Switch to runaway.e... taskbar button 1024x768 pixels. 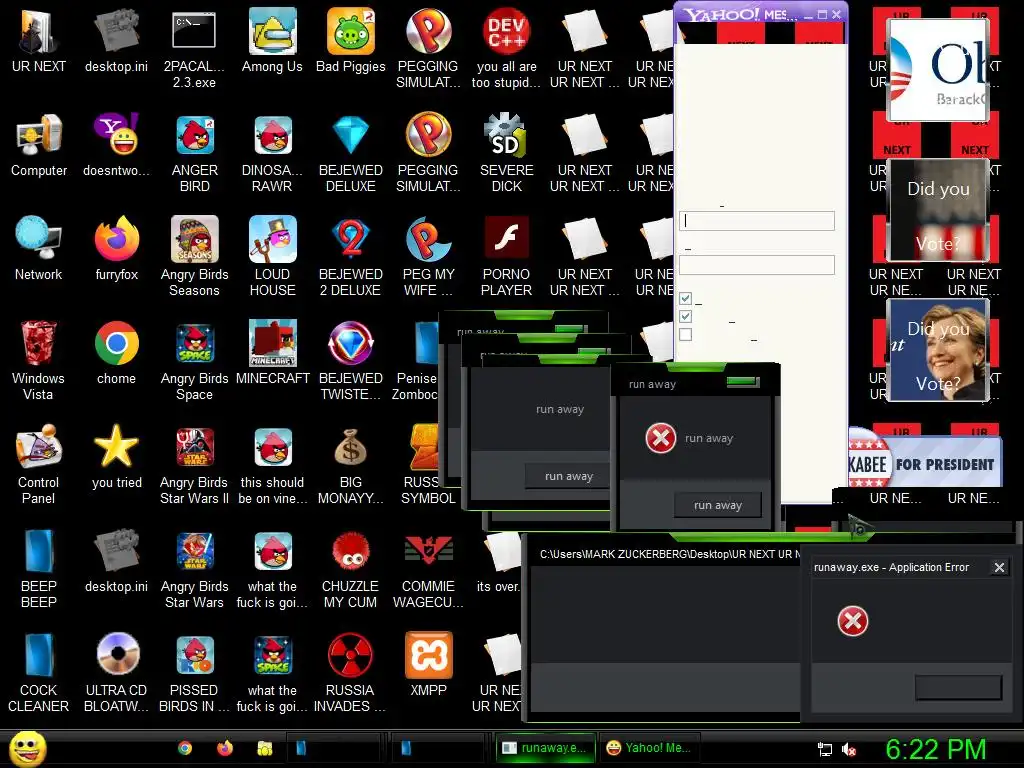546,748
